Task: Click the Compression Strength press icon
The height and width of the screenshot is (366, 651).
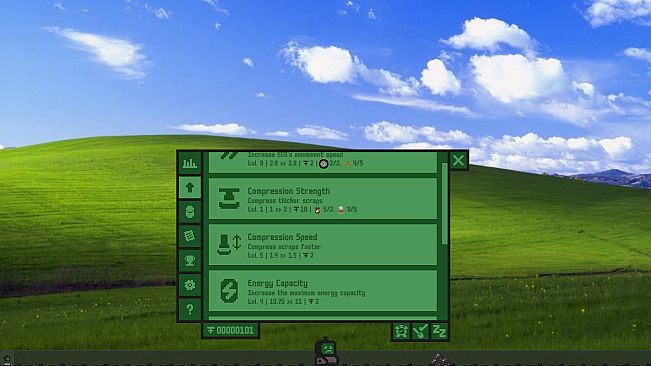Action: click(229, 198)
